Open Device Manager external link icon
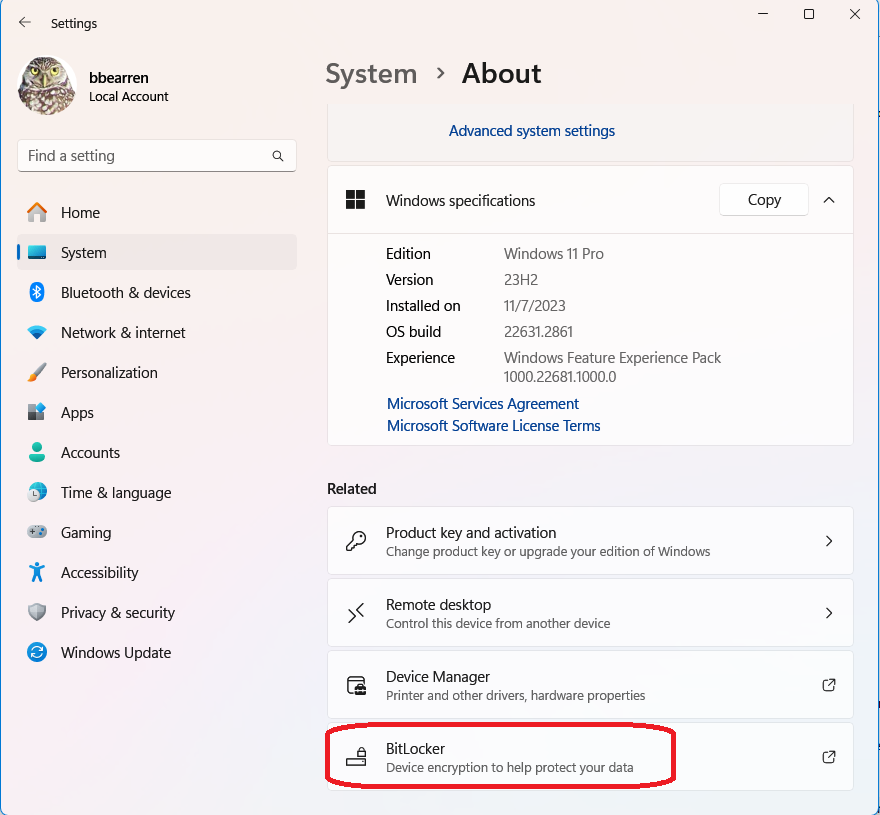The image size is (880, 815). click(829, 685)
